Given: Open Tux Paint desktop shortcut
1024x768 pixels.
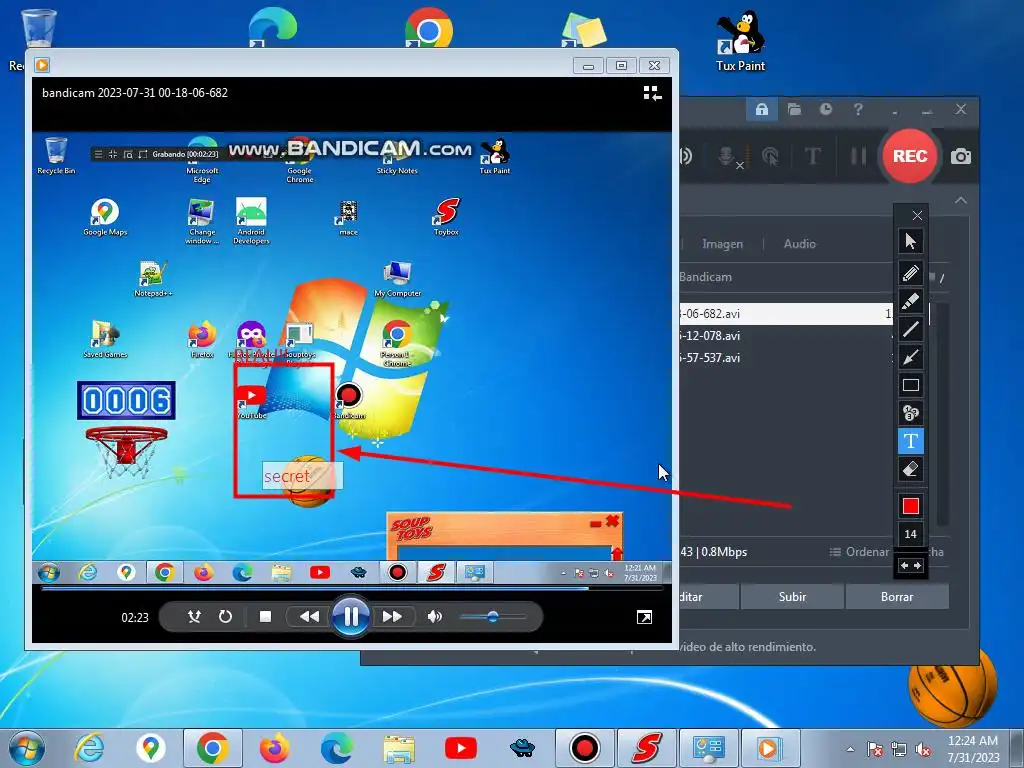Looking at the screenshot, I should (740, 41).
